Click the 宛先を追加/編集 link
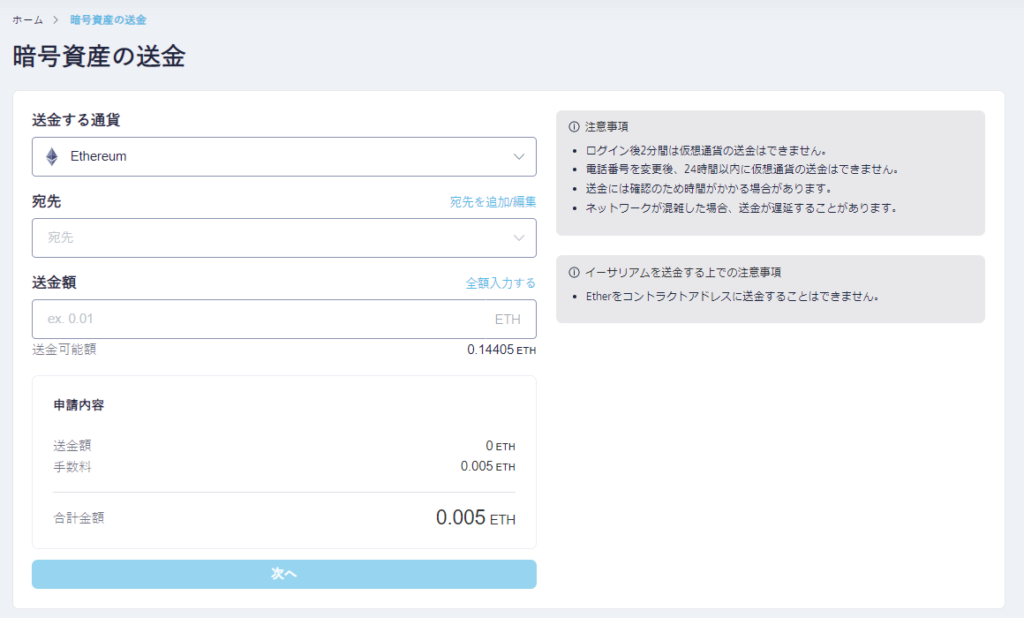This screenshot has width=1024, height=618. (x=493, y=202)
